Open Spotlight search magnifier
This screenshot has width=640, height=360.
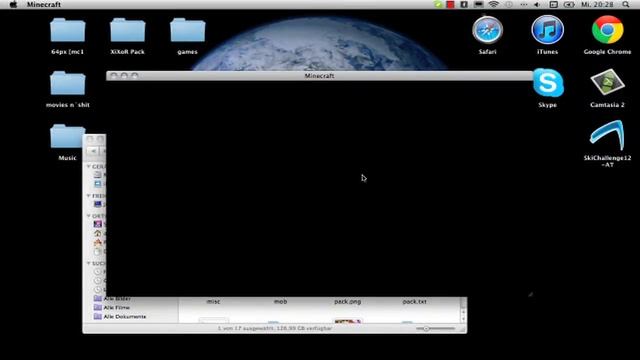[x=626, y=4]
